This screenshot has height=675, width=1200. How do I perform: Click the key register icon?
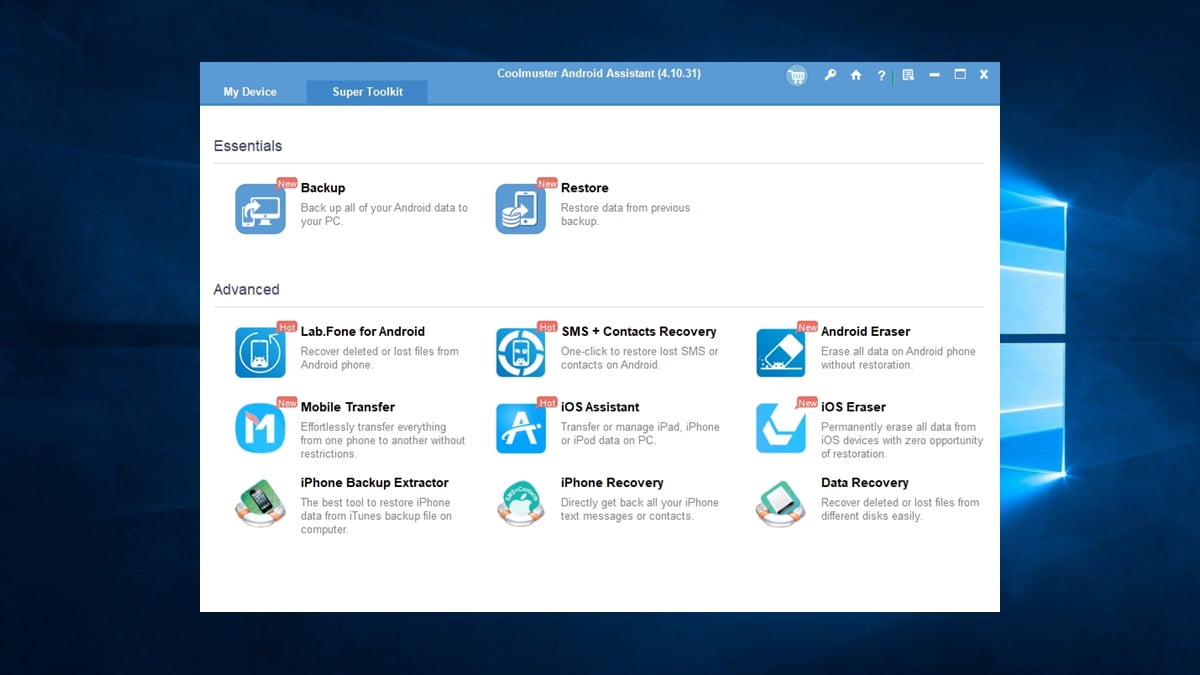(x=830, y=75)
